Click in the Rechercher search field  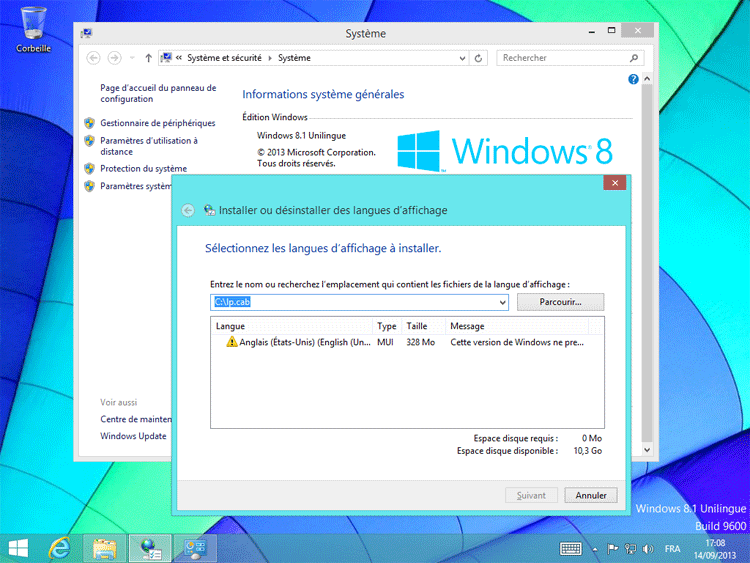[x=556, y=58]
